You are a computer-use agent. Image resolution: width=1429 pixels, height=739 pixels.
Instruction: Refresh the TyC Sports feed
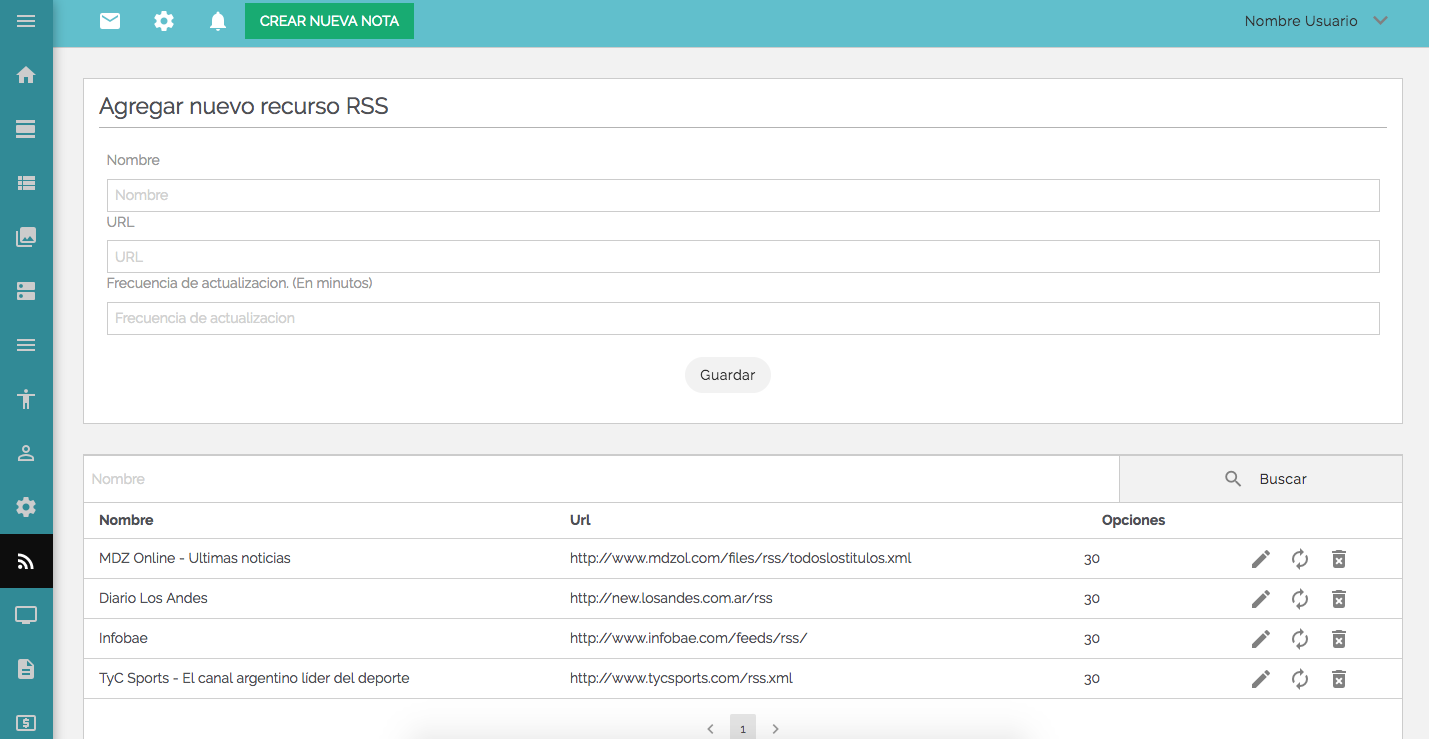(x=1300, y=679)
